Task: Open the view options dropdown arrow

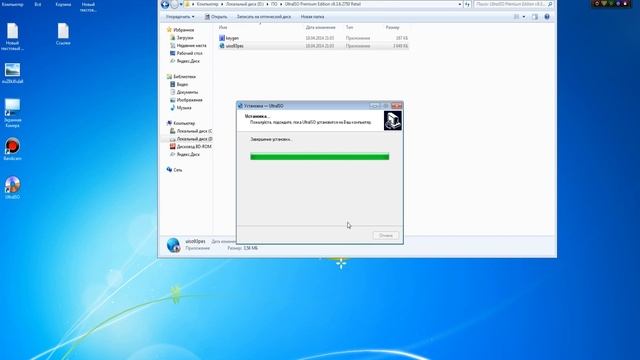Action: coord(524,17)
